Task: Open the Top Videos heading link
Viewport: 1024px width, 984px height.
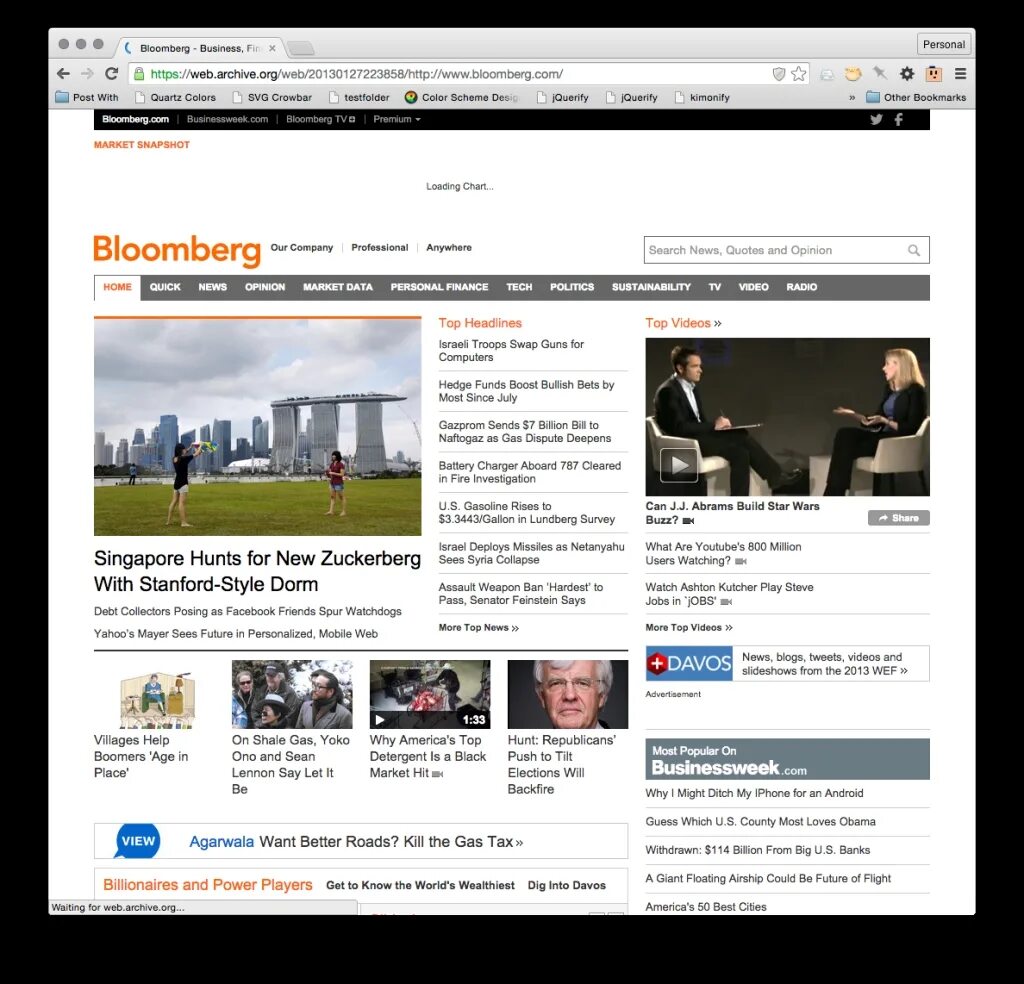Action: click(x=683, y=323)
